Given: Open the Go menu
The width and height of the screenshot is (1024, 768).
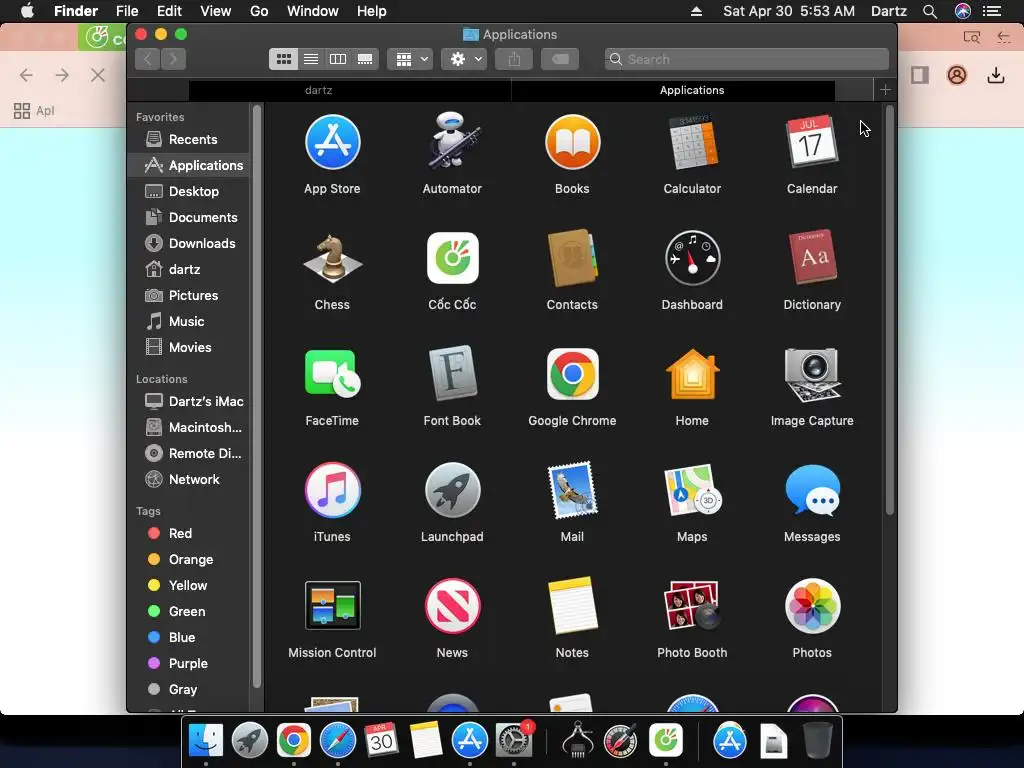Looking at the screenshot, I should (x=259, y=11).
